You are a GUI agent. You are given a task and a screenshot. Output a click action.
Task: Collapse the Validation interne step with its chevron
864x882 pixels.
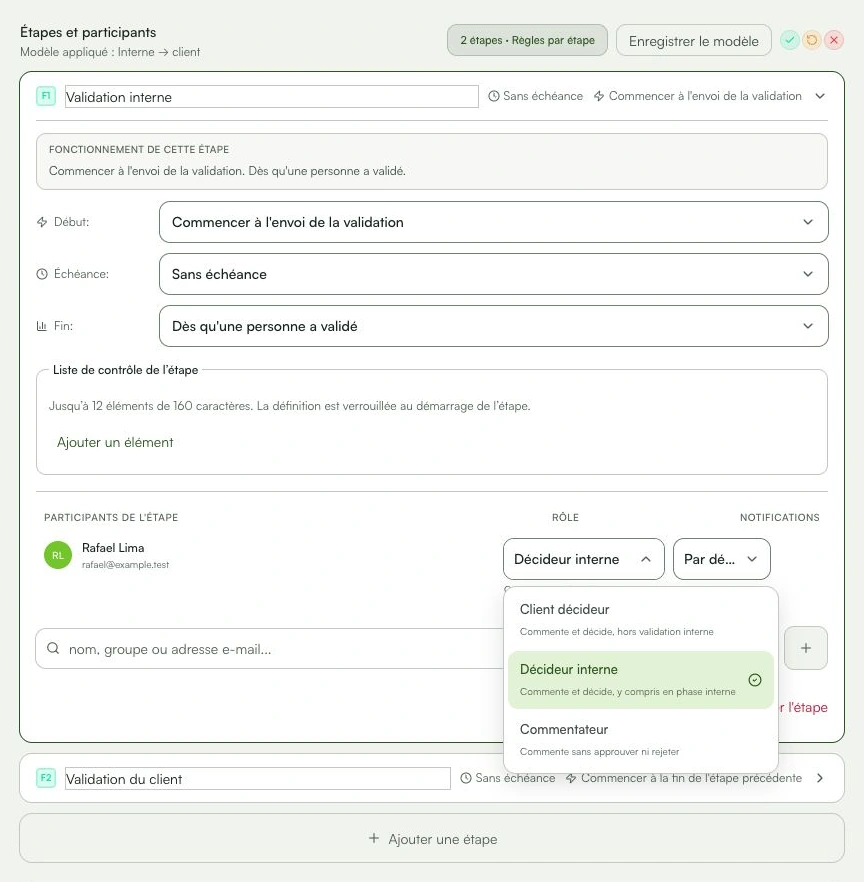click(x=820, y=96)
